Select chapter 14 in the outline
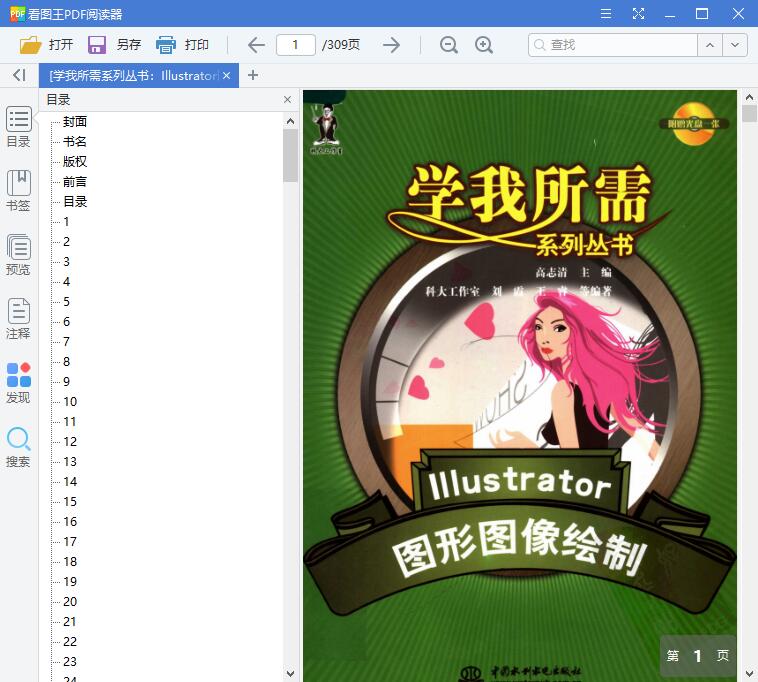The height and width of the screenshot is (682, 758). click(x=70, y=482)
